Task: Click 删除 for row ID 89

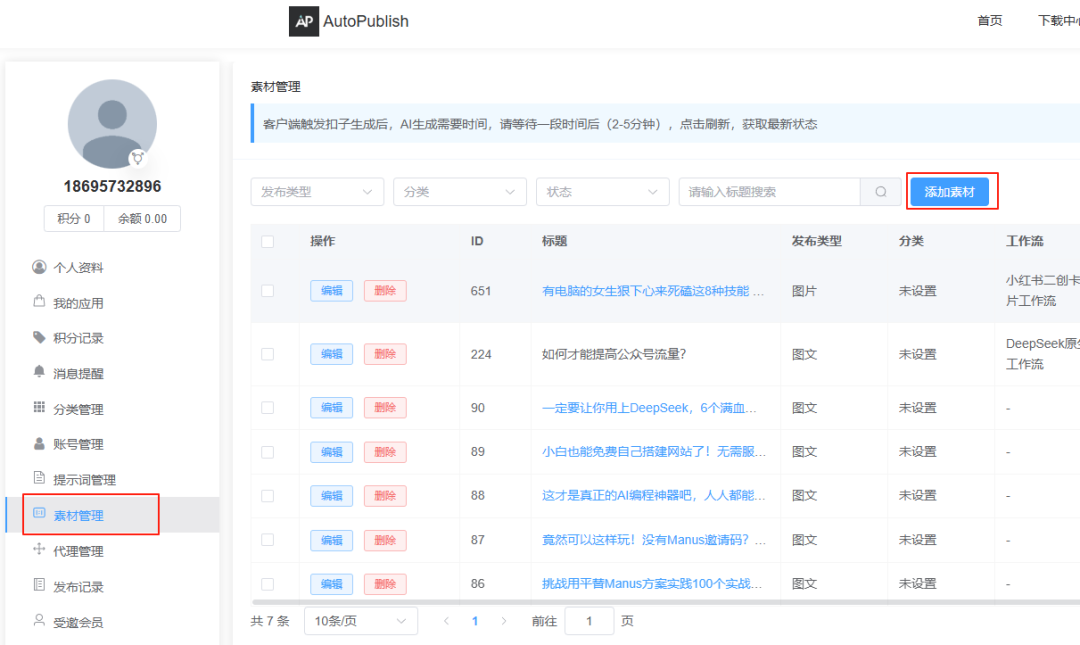Action: [385, 452]
